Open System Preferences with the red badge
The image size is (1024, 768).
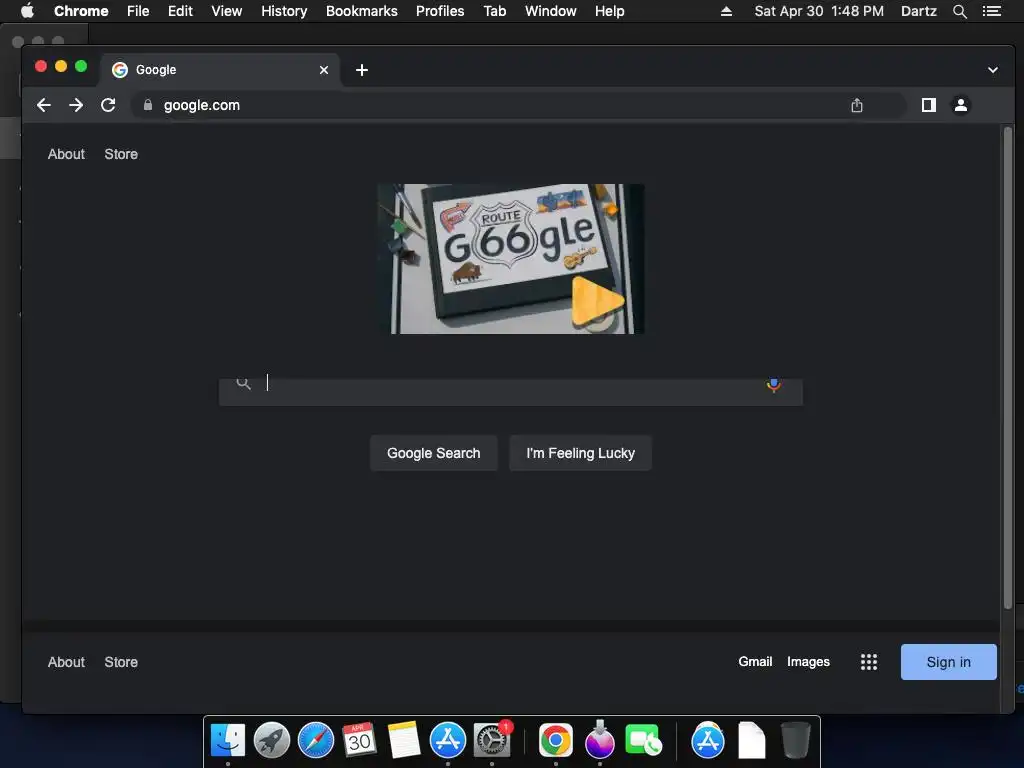pos(492,739)
